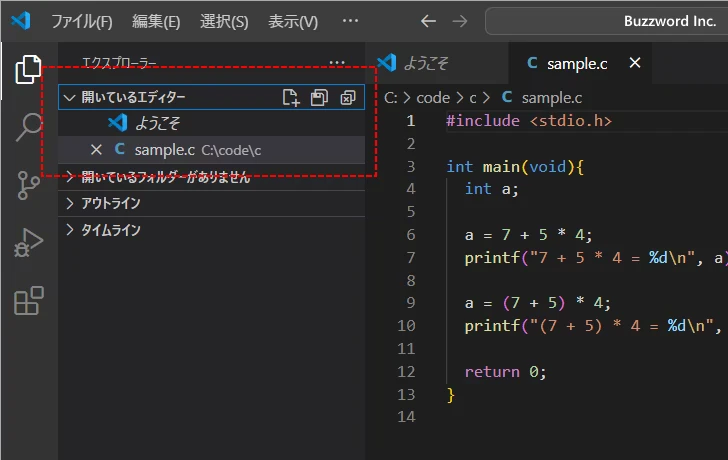Click the closing brace on line 13
This screenshot has height=460, width=728.
(450, 395)
